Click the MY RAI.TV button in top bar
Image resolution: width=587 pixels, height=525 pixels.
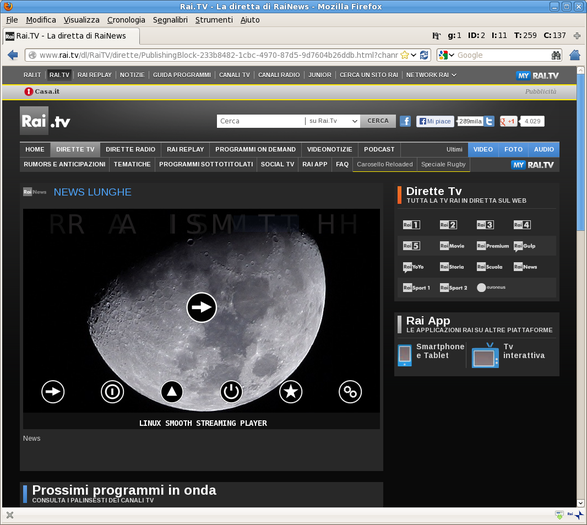point(538,76)
